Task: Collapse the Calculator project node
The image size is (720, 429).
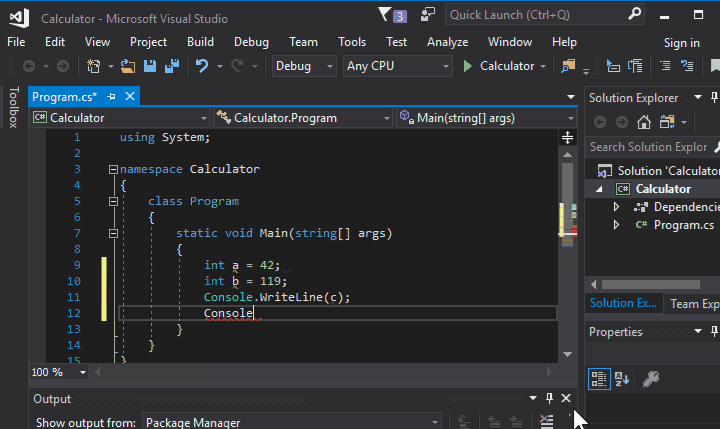Action: tap(599, 189)
